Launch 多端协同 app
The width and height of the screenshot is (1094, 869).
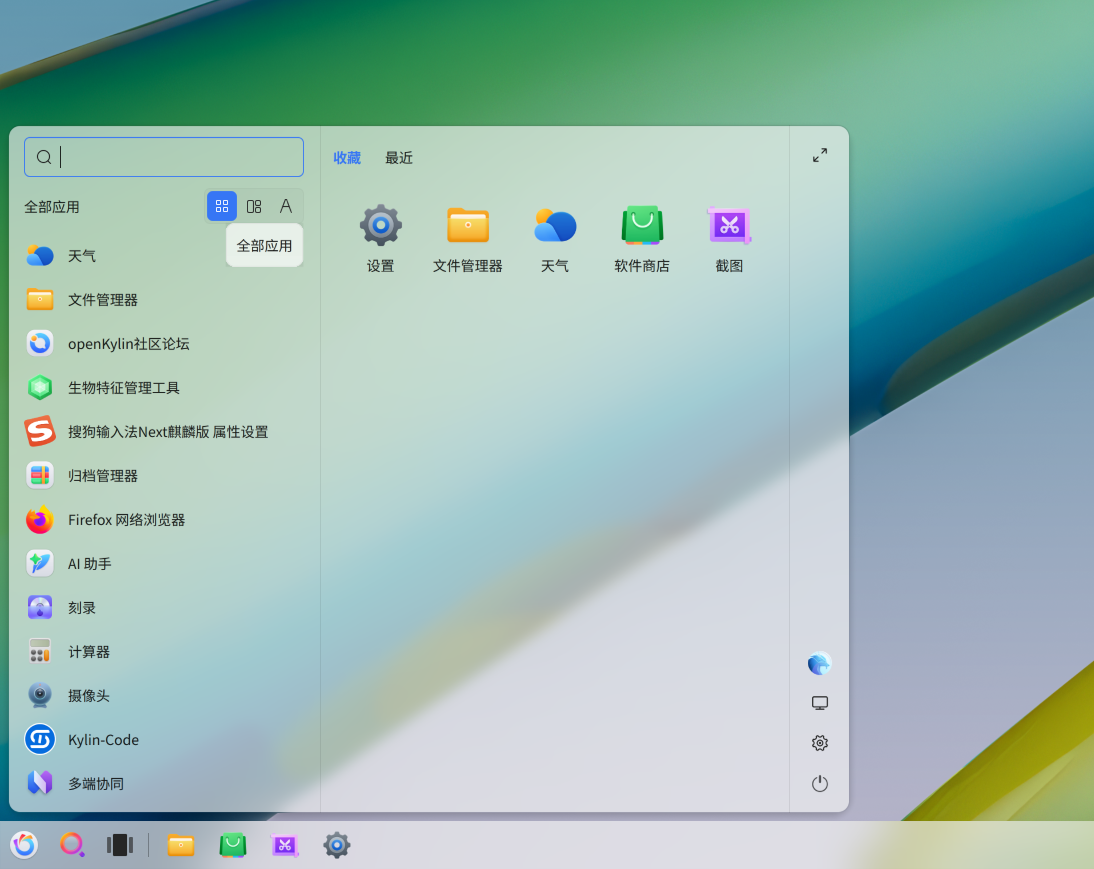[x=164, y=783]
